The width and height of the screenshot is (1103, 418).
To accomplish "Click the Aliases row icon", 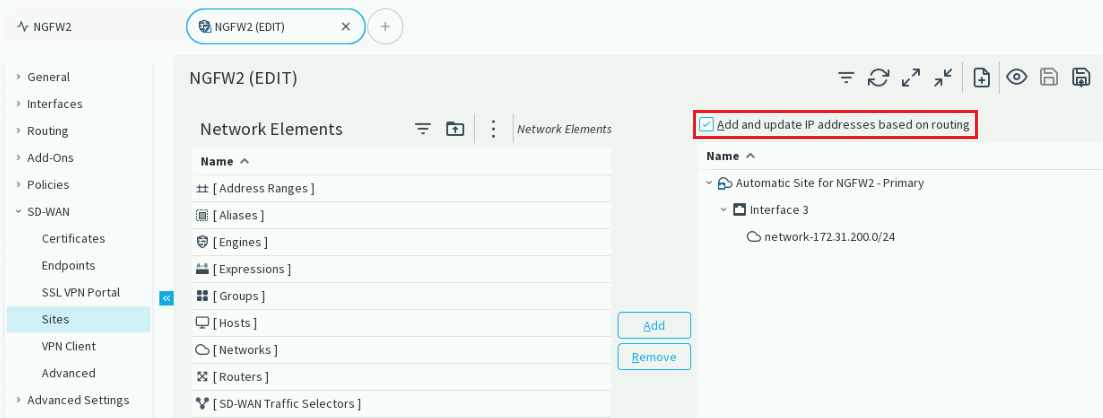I will (202, 215).
